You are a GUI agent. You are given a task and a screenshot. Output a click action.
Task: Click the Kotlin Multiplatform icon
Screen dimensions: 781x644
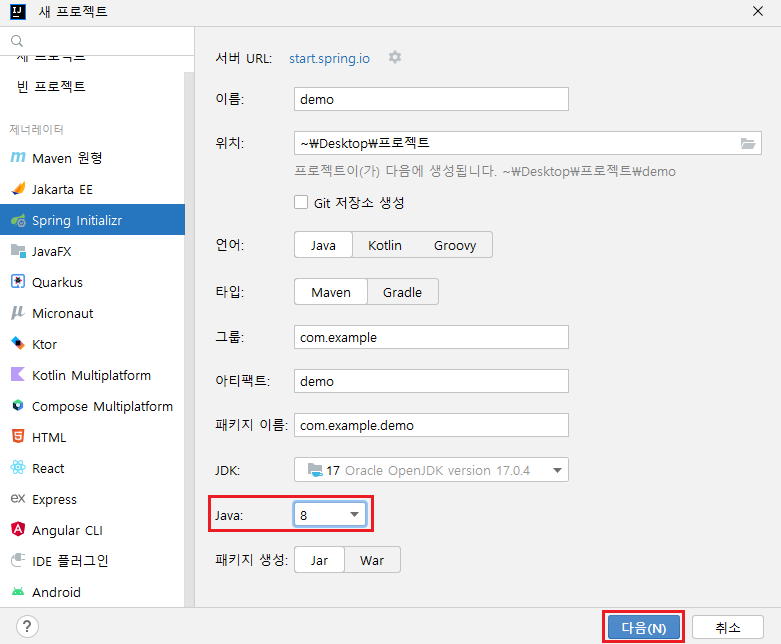(x=18, y=375)
